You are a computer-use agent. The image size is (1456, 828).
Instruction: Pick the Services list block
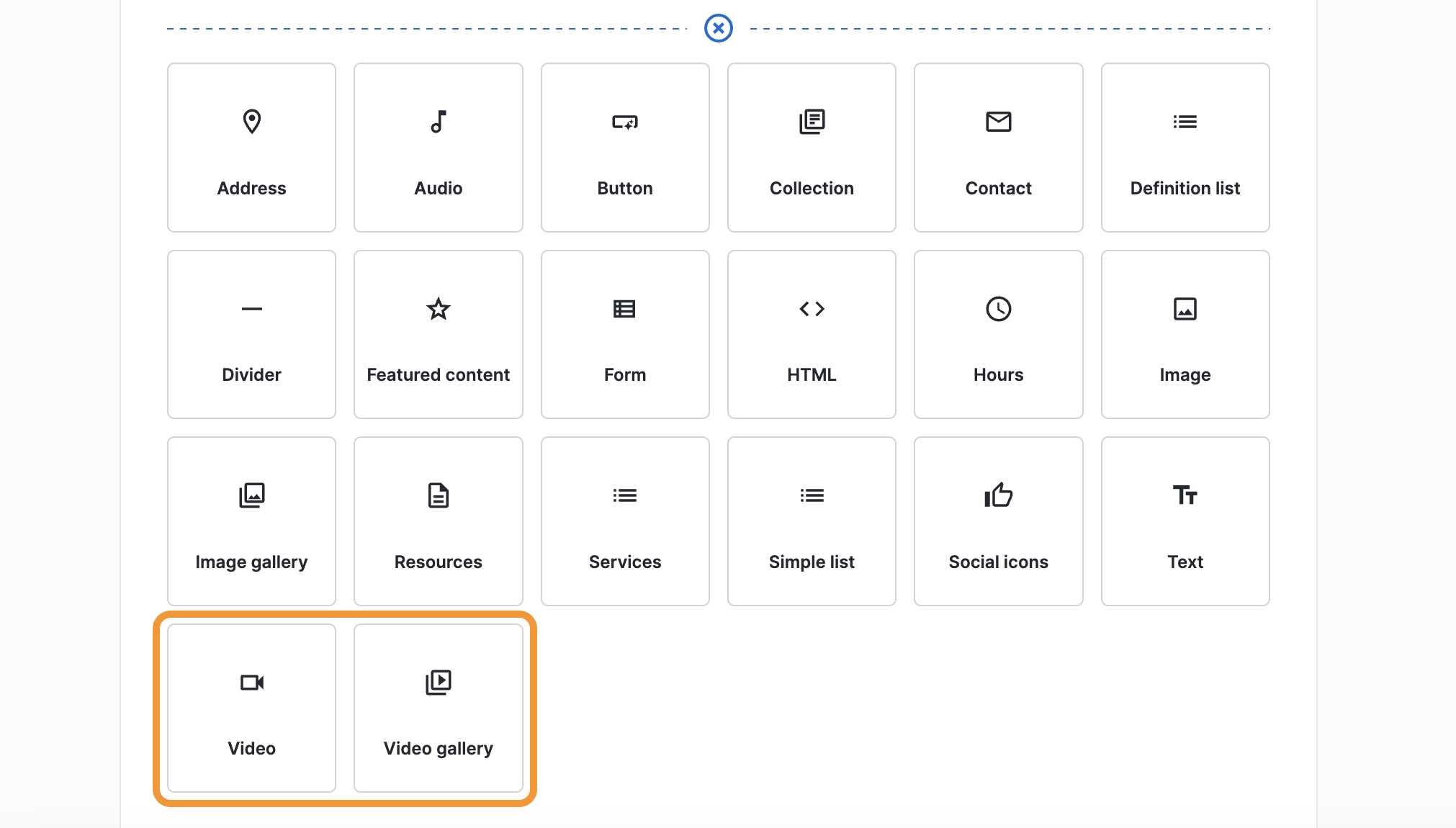click(624, 521)
